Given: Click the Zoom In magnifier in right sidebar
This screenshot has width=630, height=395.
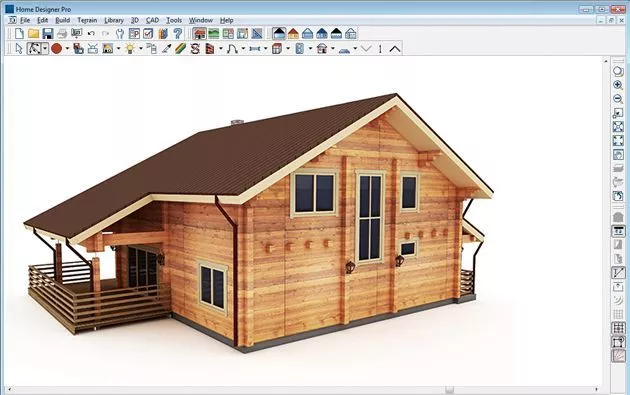Looking at the screenshot, I should (618, 85).
